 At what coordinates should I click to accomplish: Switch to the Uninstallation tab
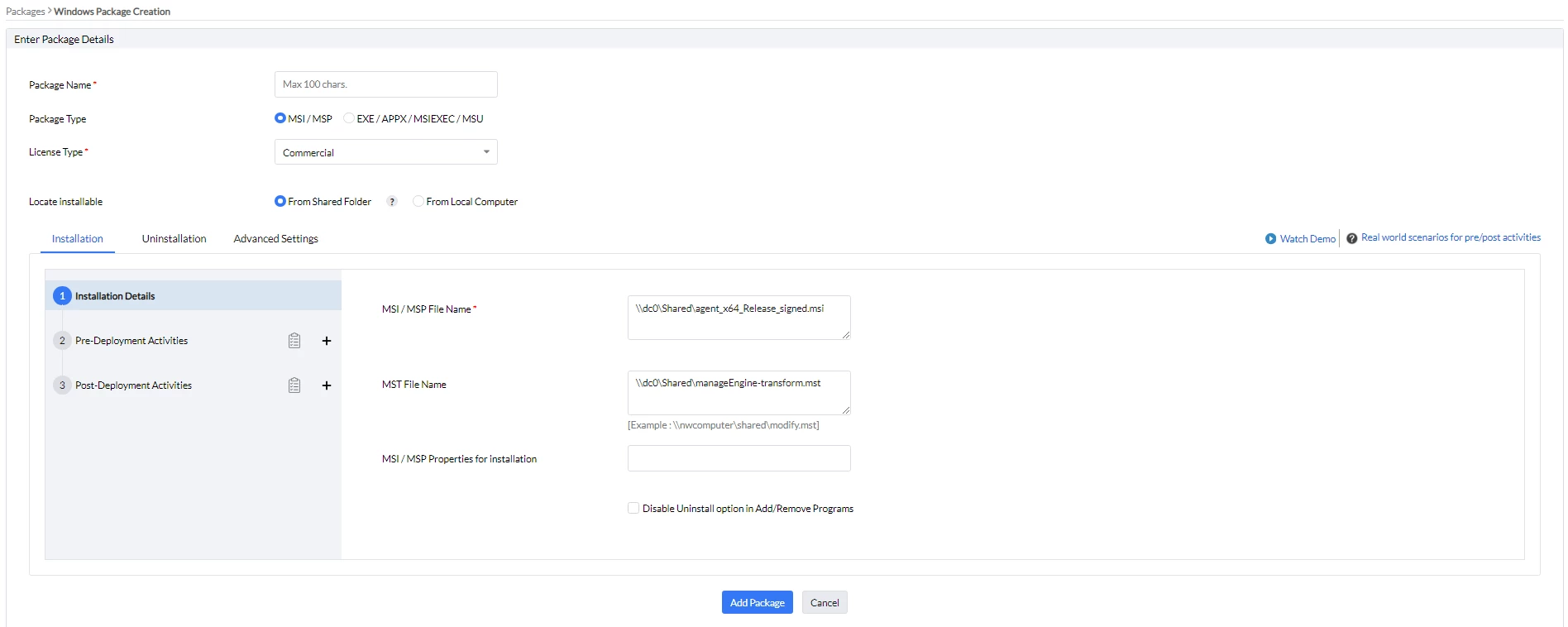click(174, 238)
